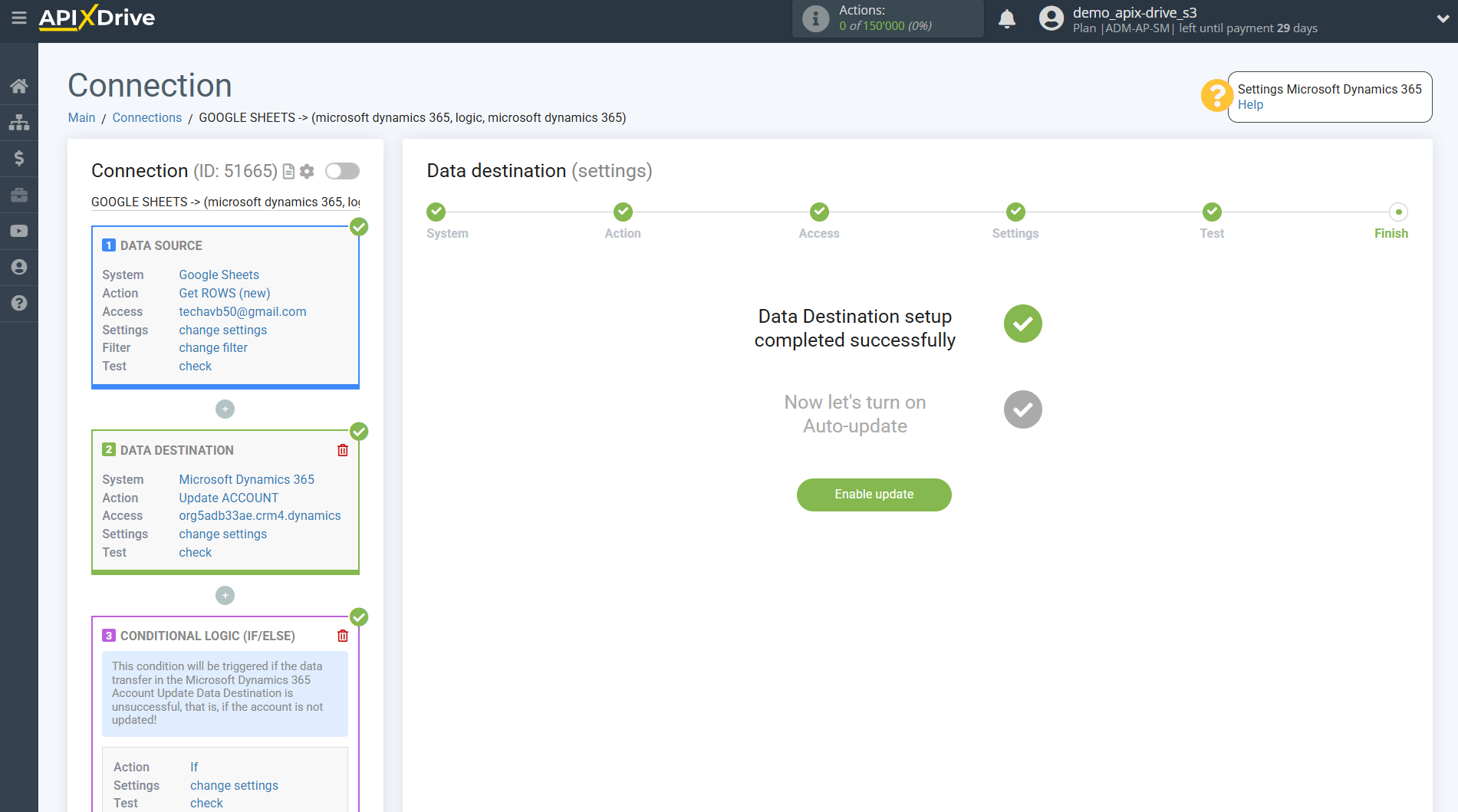Go to the Test step

pyautogui.click(x=1212, y=212)
